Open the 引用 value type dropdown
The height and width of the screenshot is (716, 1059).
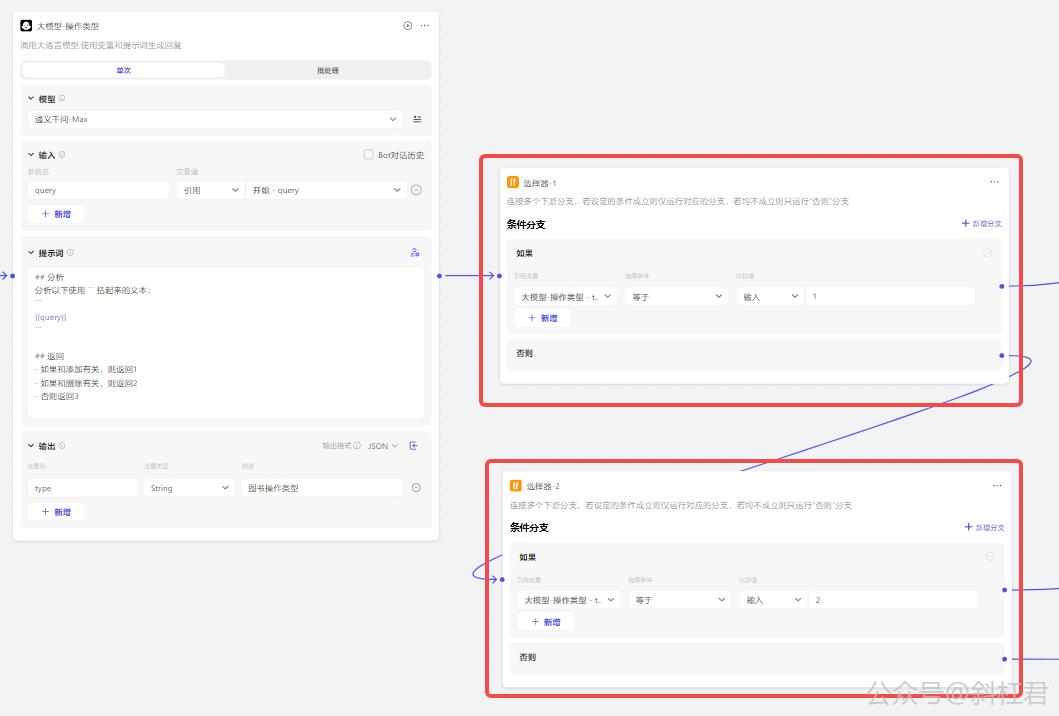coord(210,190)
